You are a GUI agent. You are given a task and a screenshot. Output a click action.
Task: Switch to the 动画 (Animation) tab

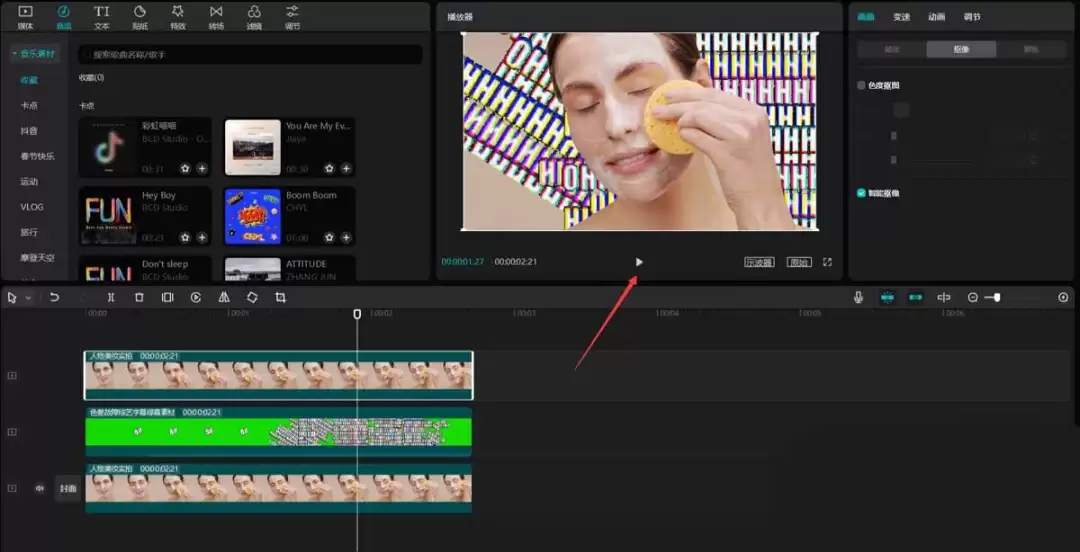(936, 17)
